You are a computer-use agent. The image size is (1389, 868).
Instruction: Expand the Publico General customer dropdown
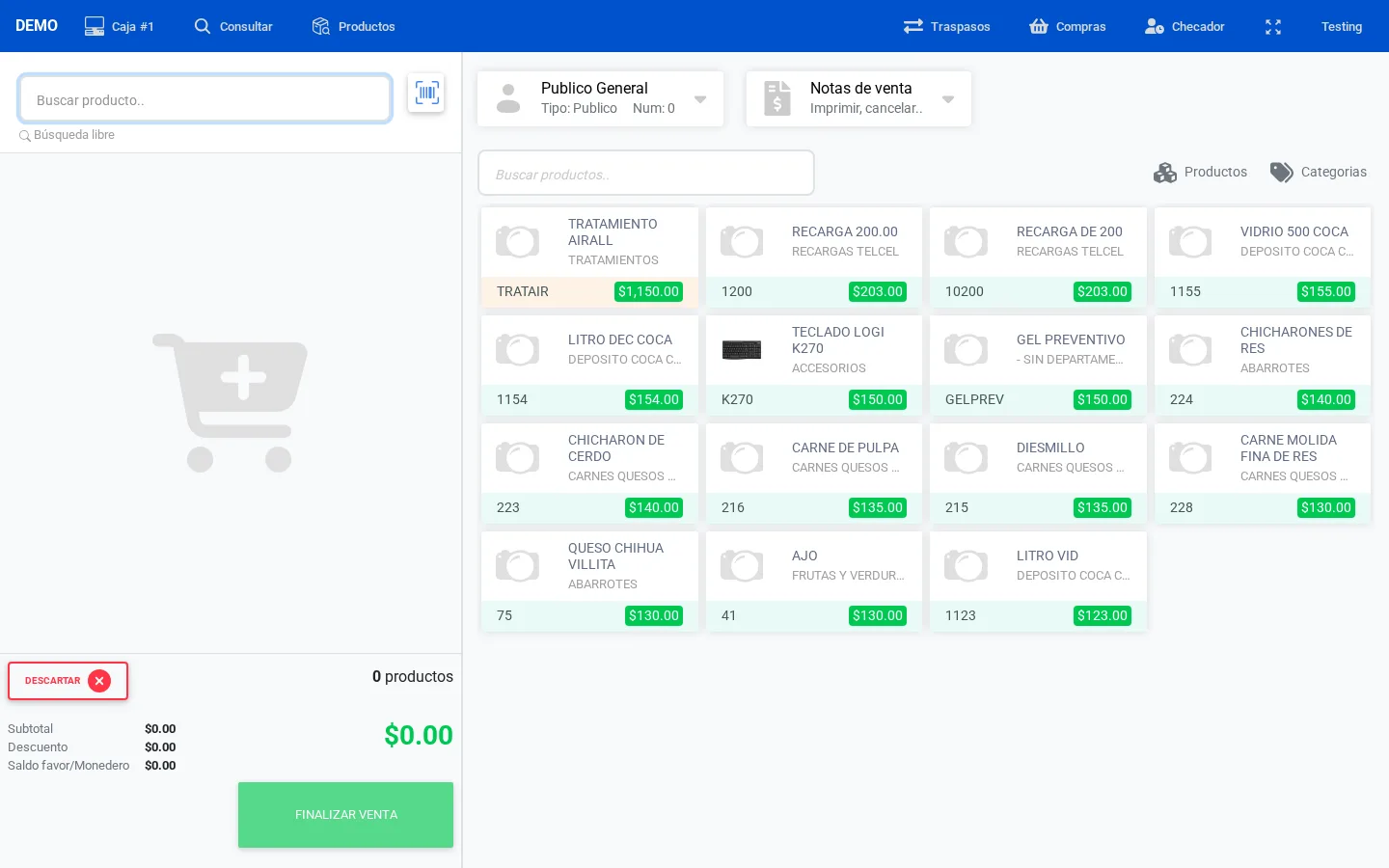[x=700, y=98]
